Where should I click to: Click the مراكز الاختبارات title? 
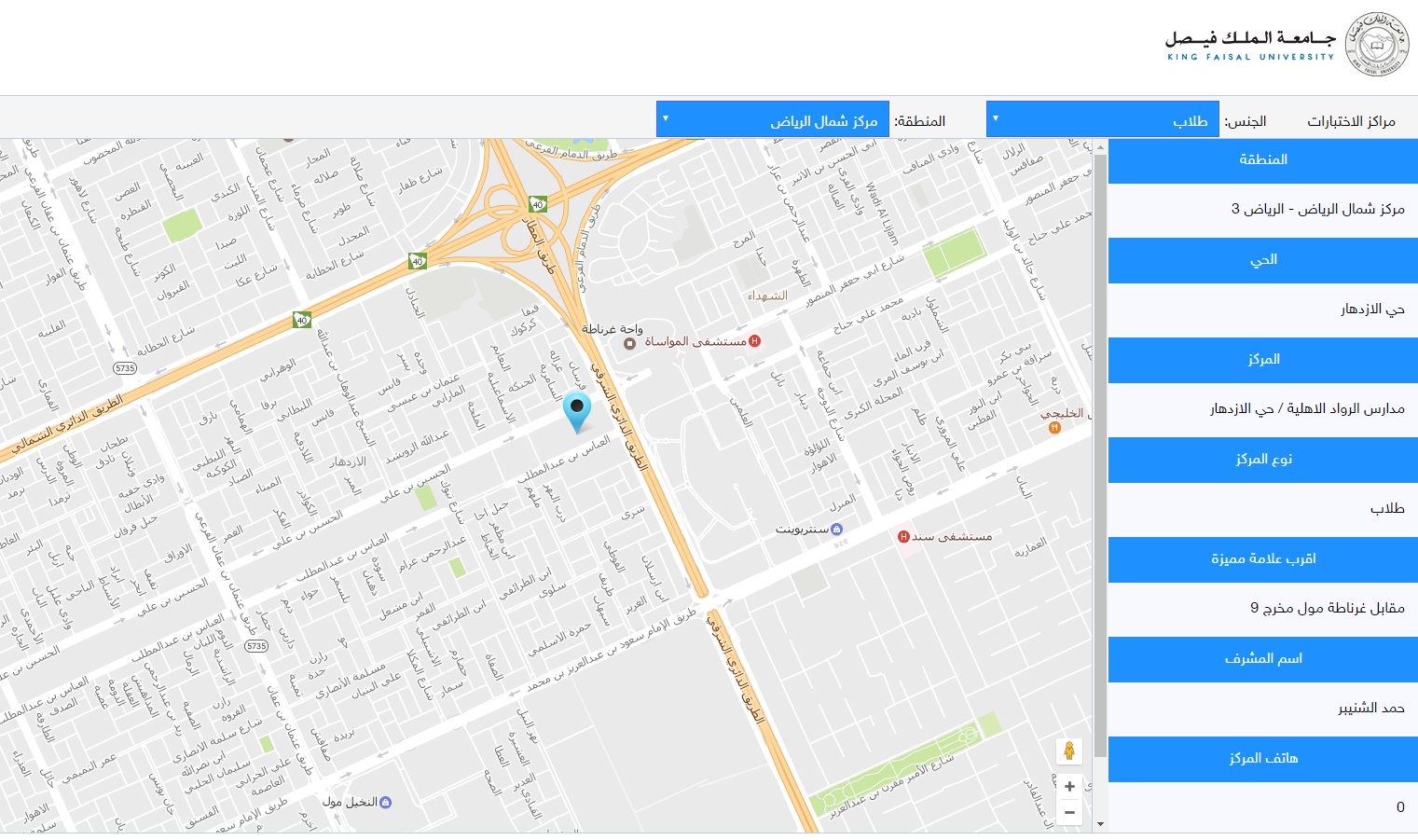[x=1351, y=121]
